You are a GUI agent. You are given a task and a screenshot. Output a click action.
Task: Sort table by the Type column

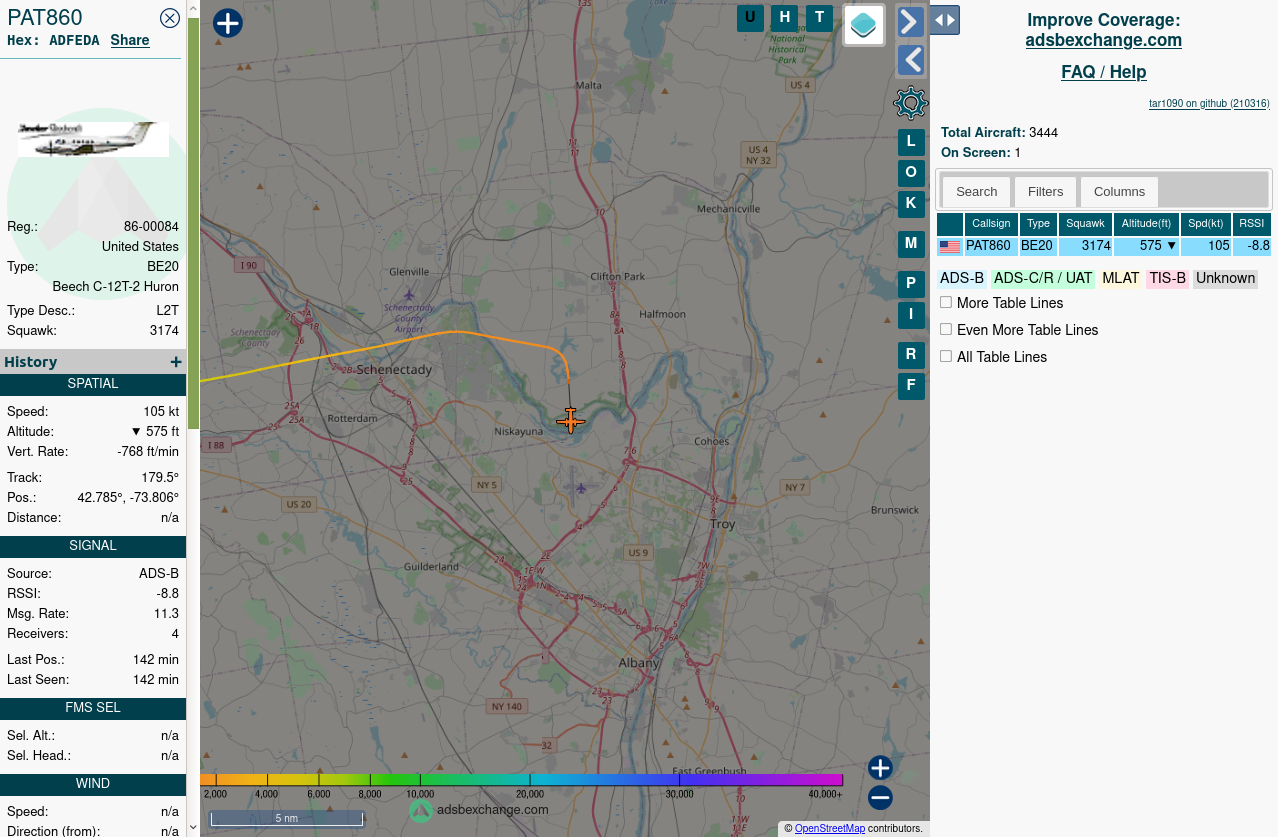(1039, 224)
